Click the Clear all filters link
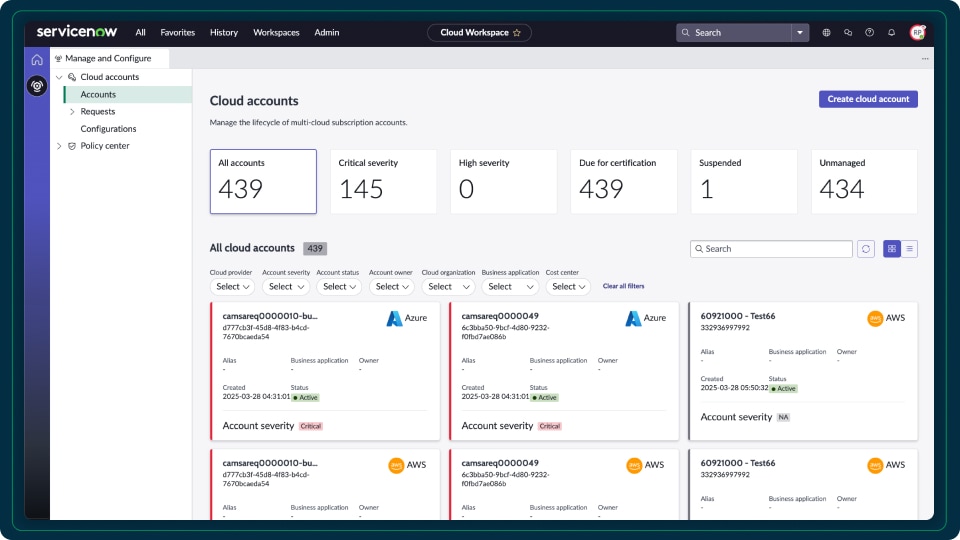Viewport: 960px width, 540px height. (x=623, y=287)
